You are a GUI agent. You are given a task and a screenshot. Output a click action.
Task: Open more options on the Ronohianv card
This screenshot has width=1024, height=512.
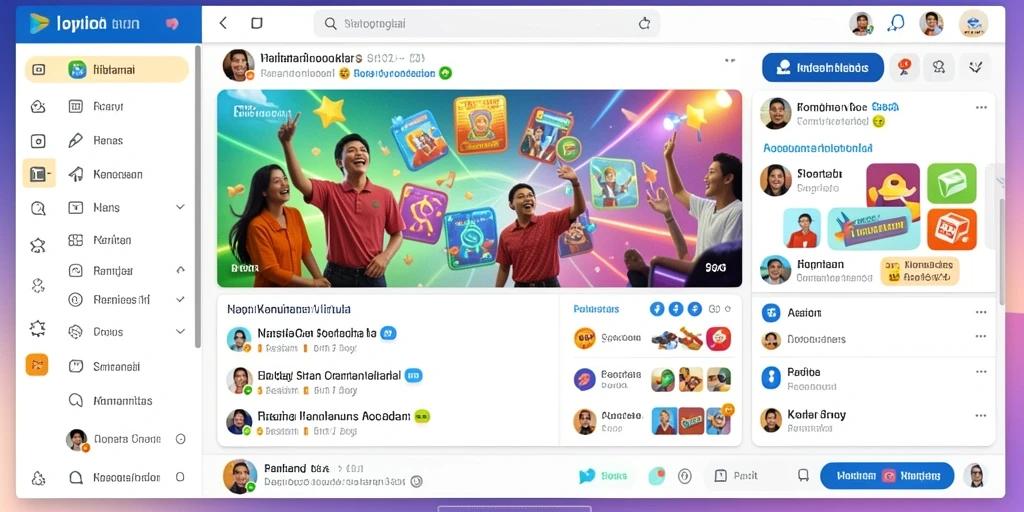point(981,107)
